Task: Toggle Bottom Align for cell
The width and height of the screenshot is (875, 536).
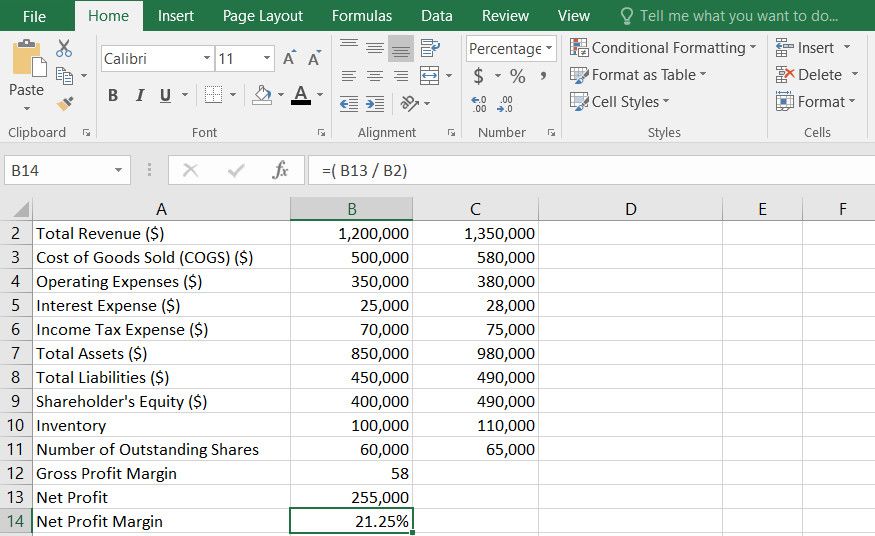Action: pos(400,48)
